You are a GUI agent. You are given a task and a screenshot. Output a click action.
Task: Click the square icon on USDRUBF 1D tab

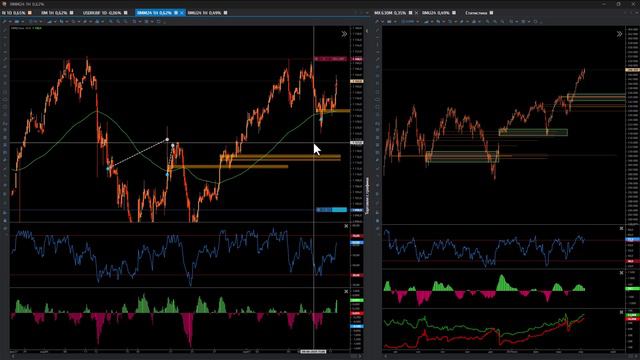tap(126, 13)
